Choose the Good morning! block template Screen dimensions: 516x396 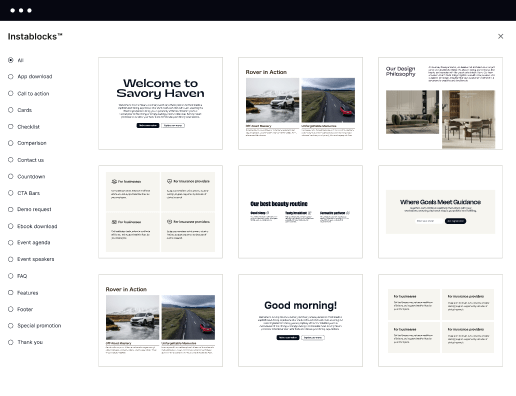(x=300, y=320)
